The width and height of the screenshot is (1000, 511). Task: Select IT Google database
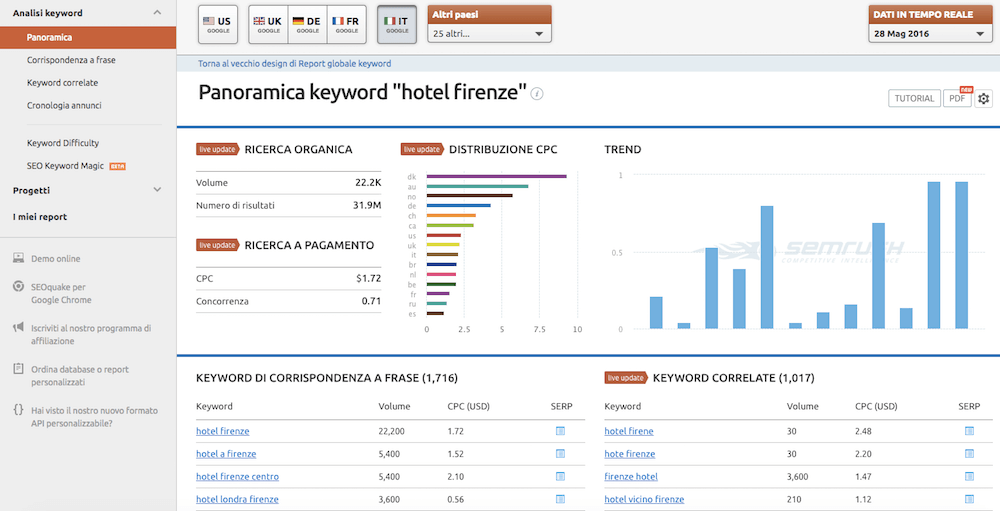397,25
